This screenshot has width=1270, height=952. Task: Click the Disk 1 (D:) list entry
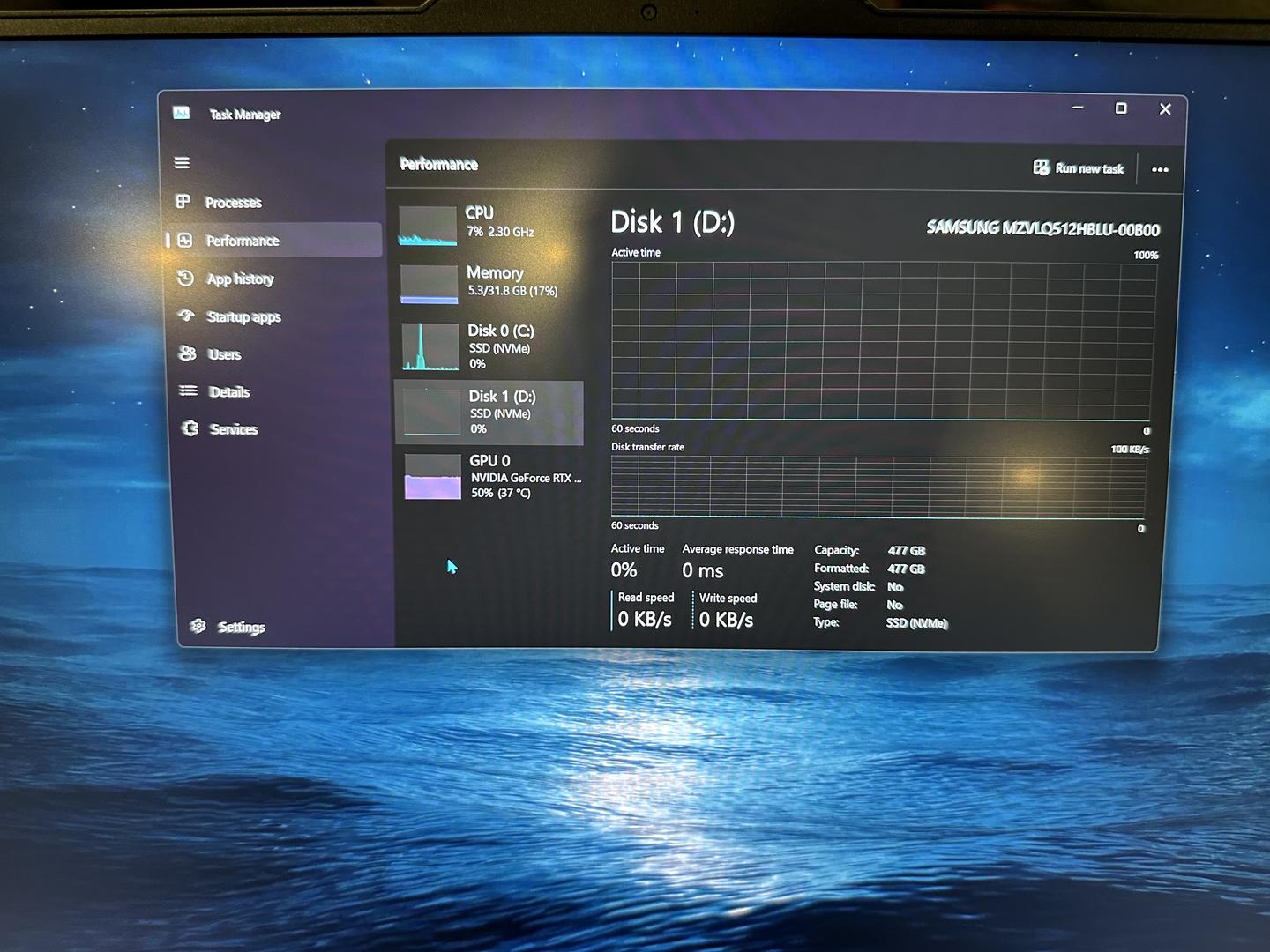[489, 412]
